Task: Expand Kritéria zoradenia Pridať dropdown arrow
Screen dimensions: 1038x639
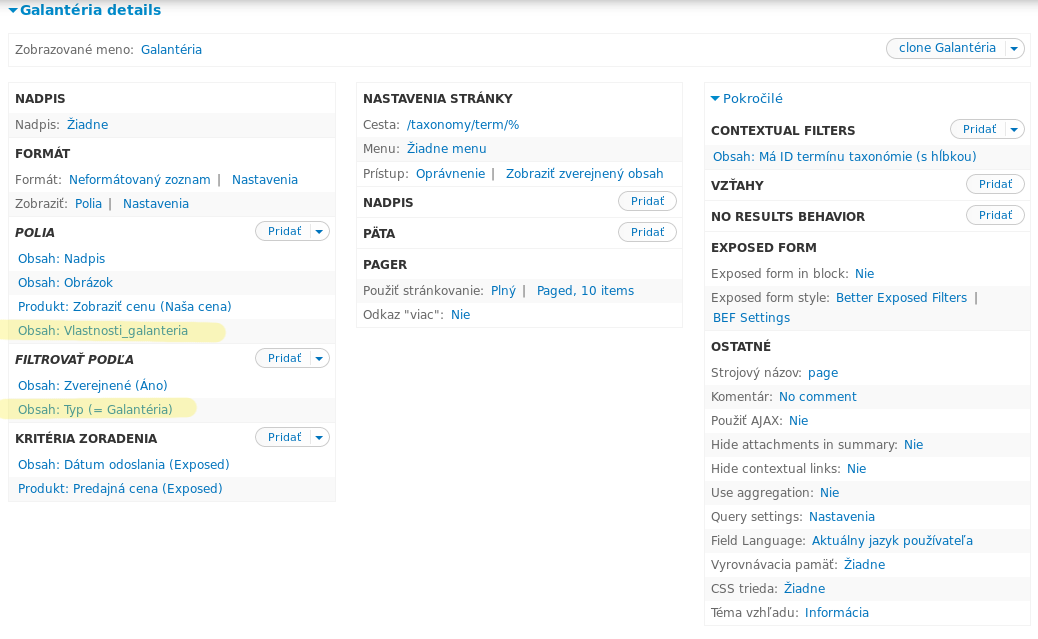Action: pyautogui.click(x=319, y=437)
